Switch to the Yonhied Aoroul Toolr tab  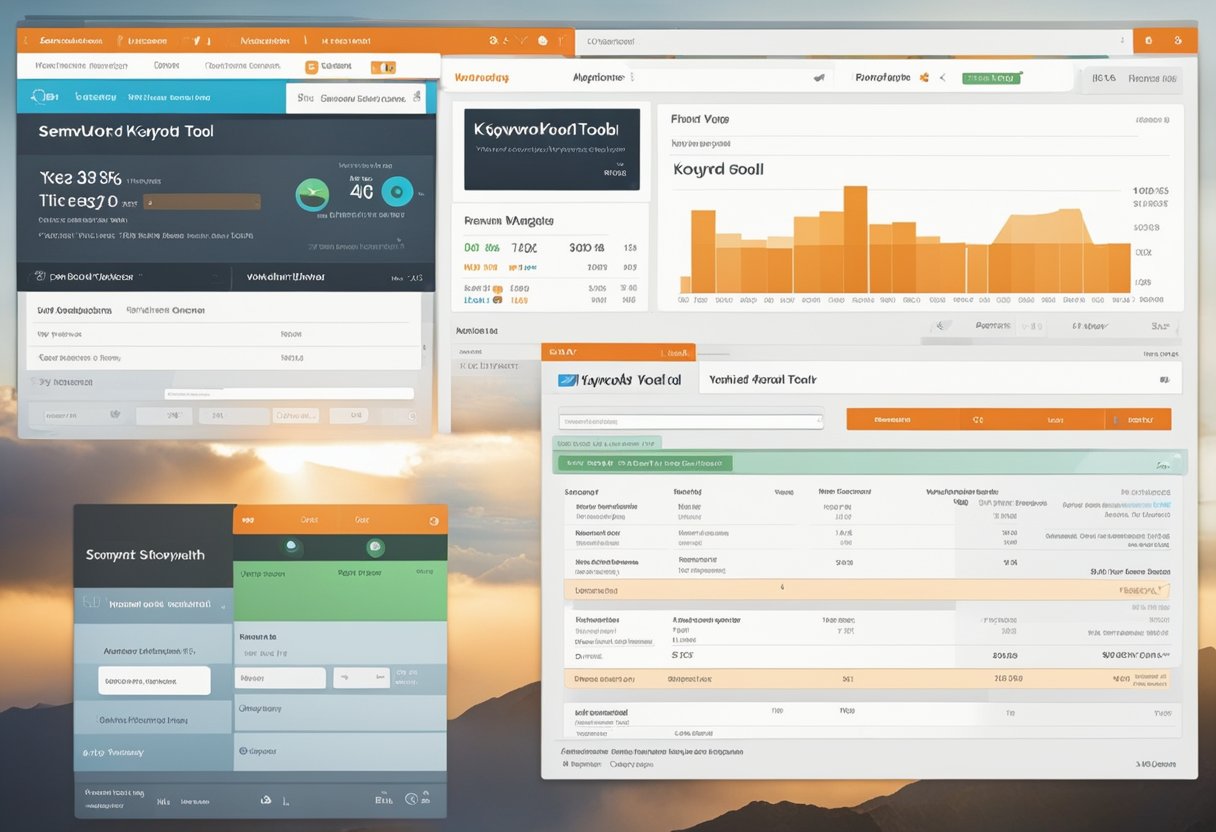[x=762, y=379]
